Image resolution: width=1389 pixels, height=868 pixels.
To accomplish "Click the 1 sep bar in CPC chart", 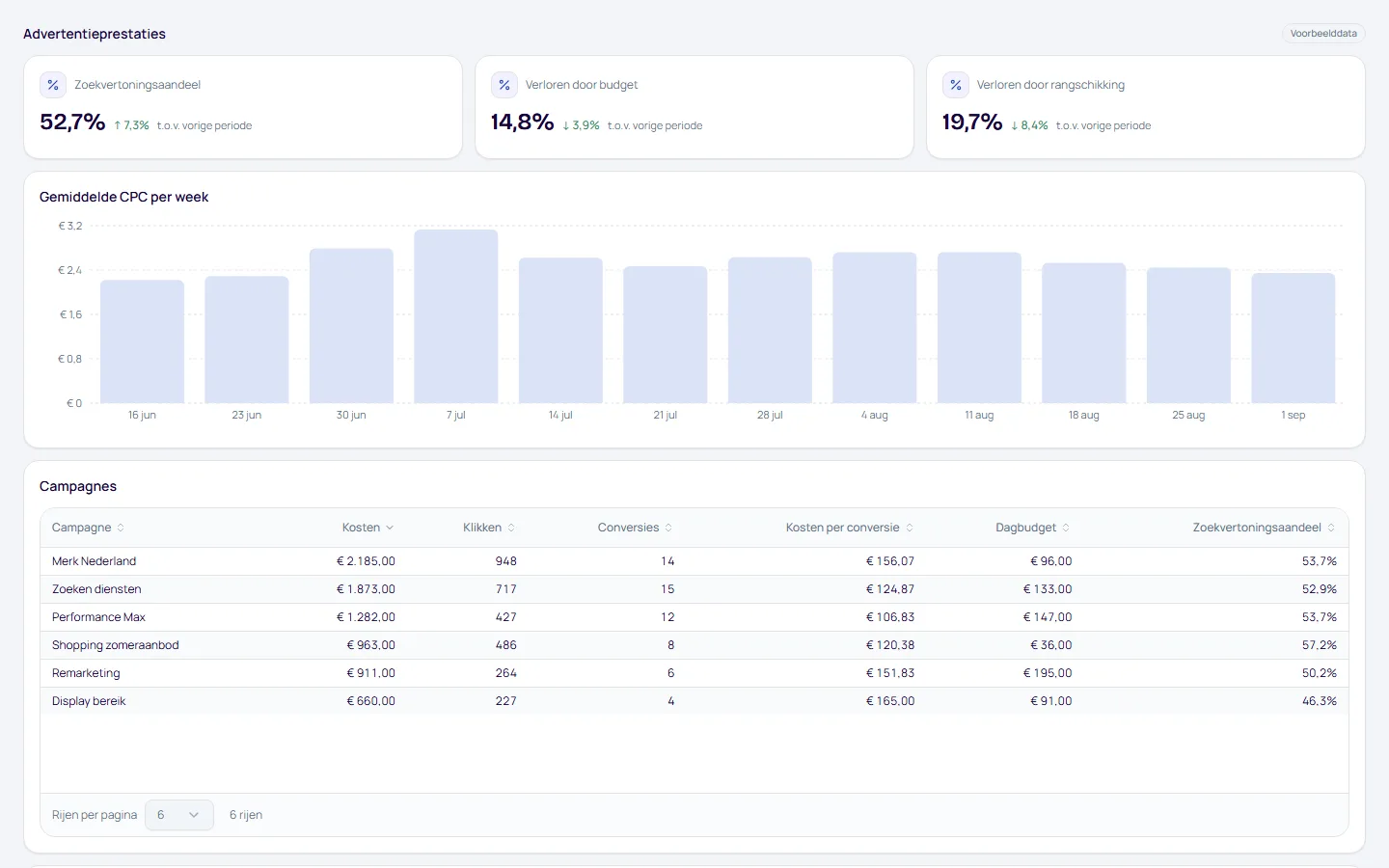I will tap(1294, 338).
